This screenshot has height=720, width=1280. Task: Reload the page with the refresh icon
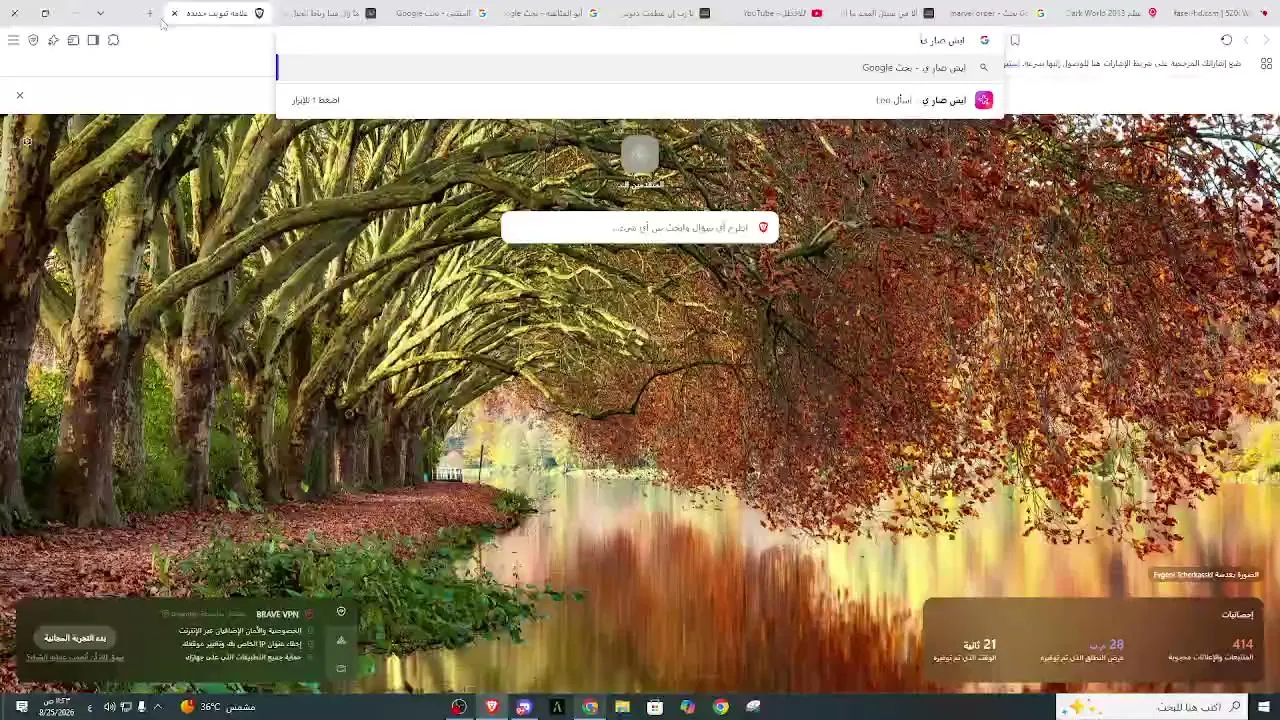tap(1226, 40)
